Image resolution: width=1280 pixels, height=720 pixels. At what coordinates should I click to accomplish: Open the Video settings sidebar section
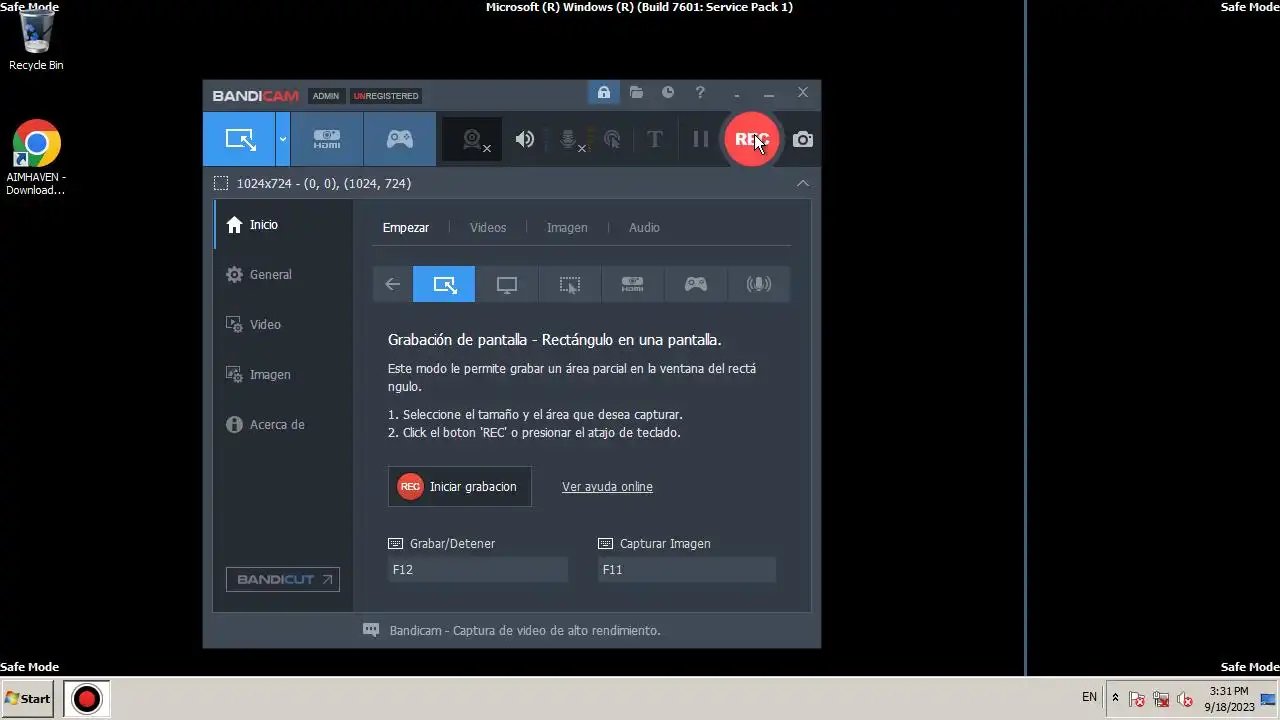point(283,325)
